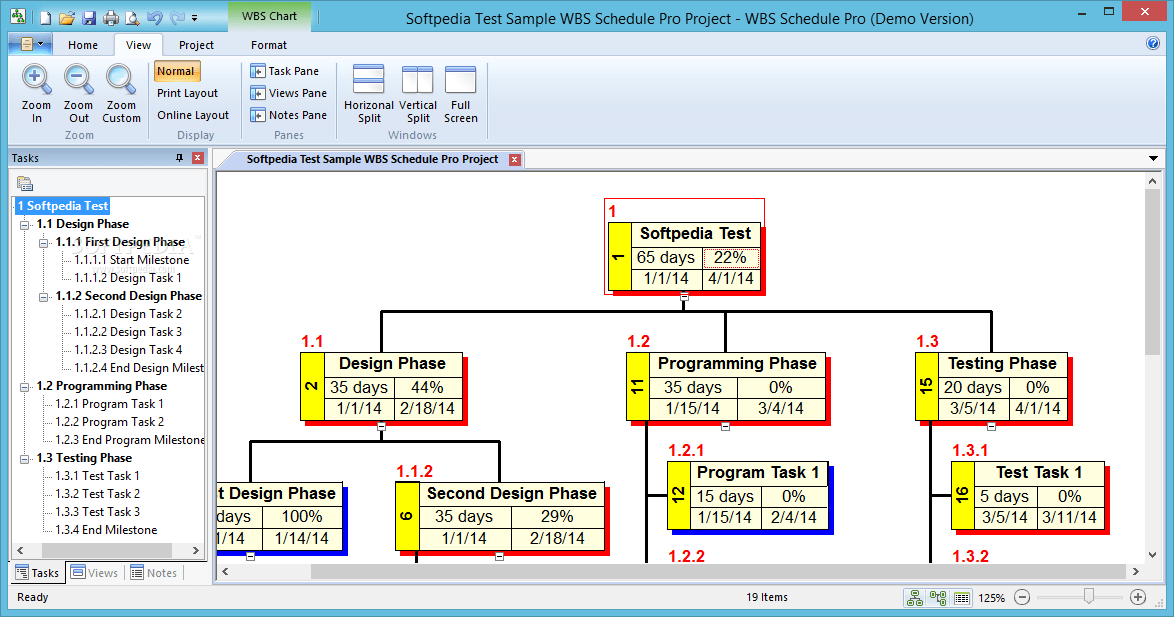
Task: Toggle the Views Pane on
Action: click(x=289, y=93)
